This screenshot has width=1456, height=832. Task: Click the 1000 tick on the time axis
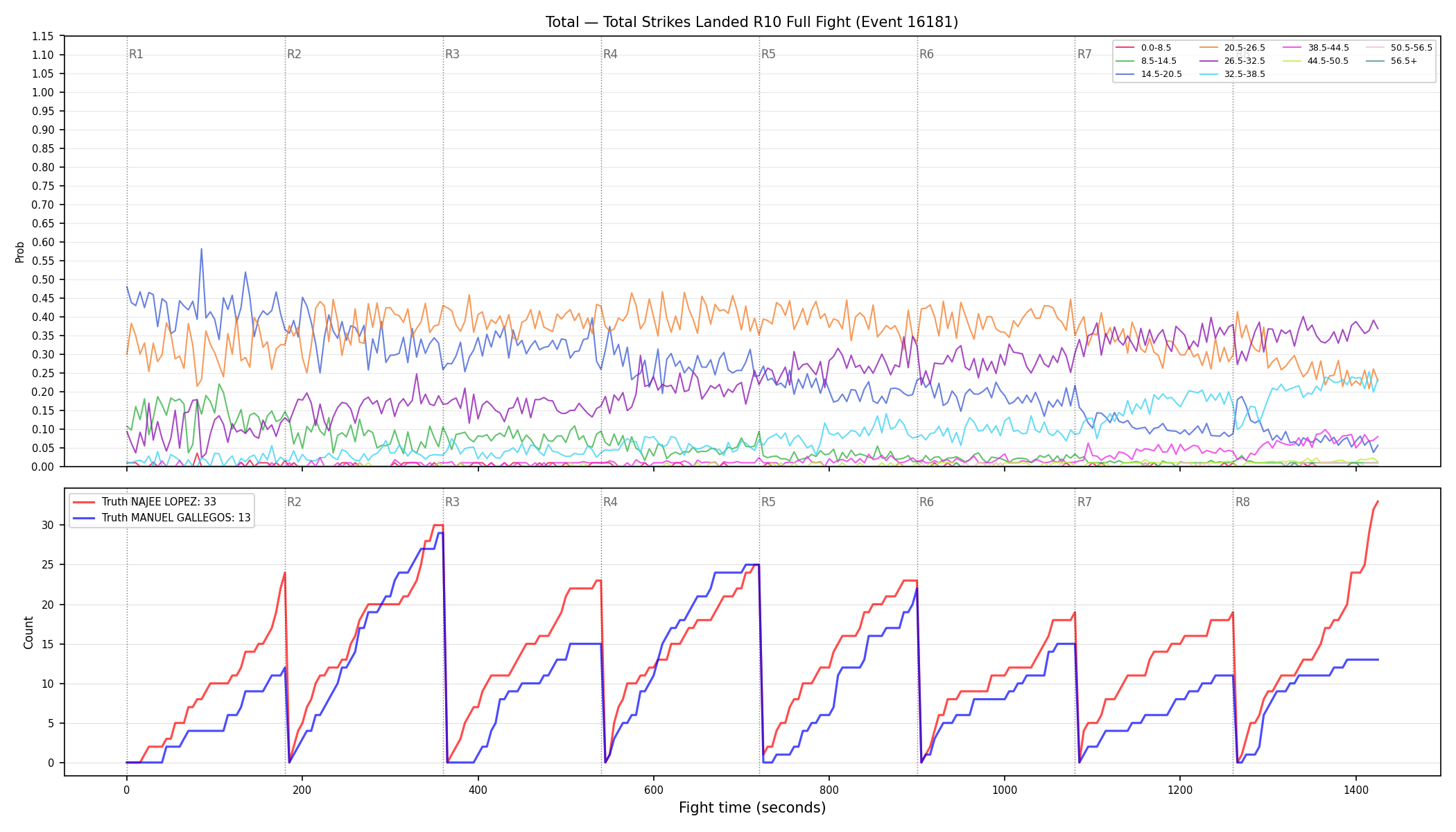(x=1005, y=789)
